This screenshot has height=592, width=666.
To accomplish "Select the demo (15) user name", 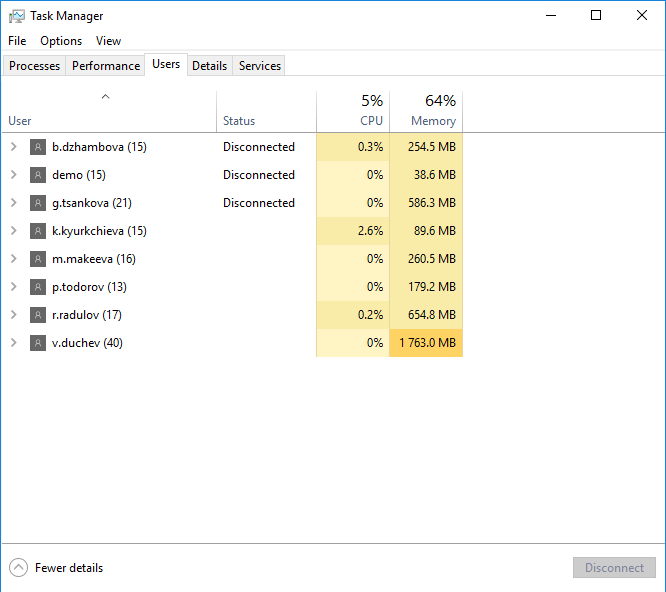I will (79, 175).
